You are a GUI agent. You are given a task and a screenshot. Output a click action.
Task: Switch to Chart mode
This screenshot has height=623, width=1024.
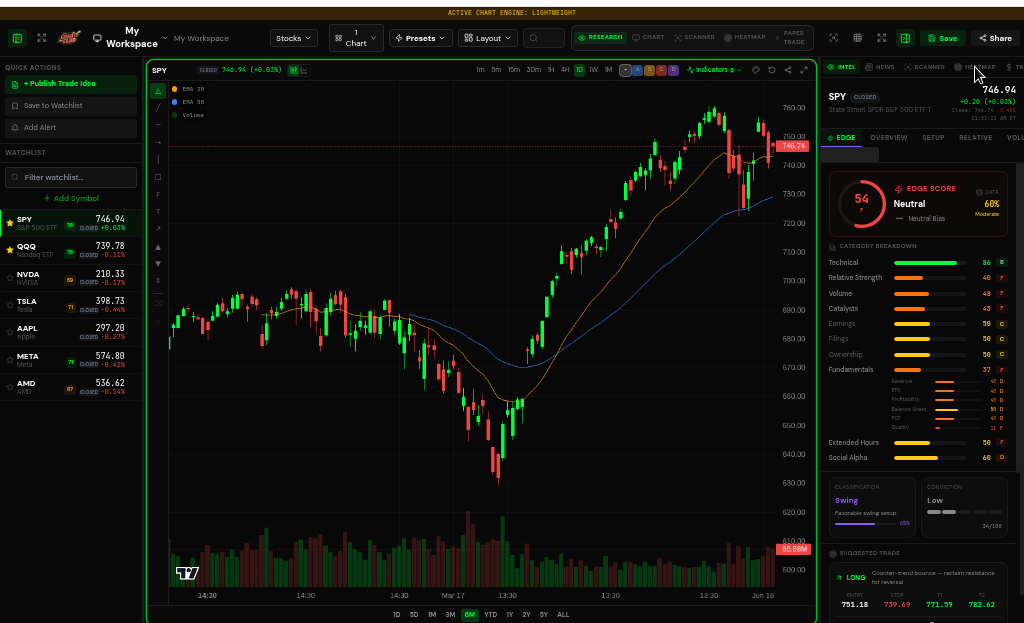tap(648, 37)
